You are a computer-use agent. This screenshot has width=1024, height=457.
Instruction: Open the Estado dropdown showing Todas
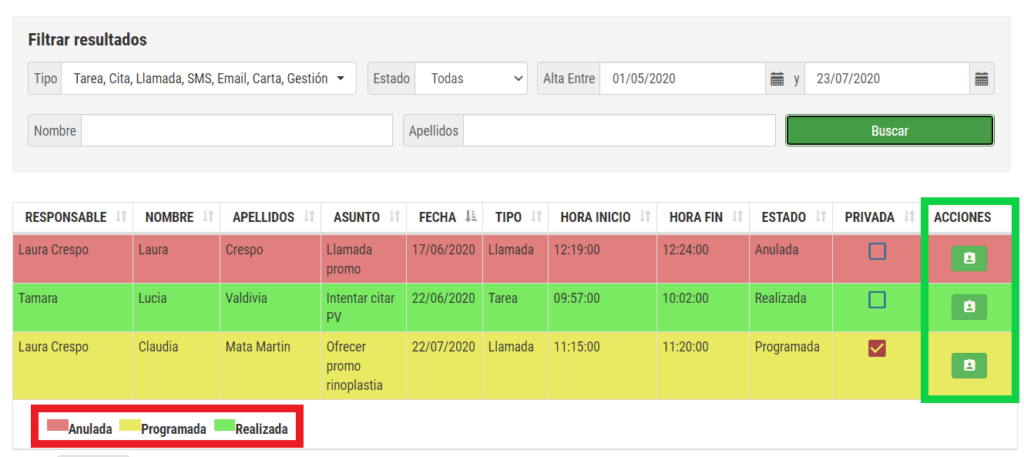point(471,78)
